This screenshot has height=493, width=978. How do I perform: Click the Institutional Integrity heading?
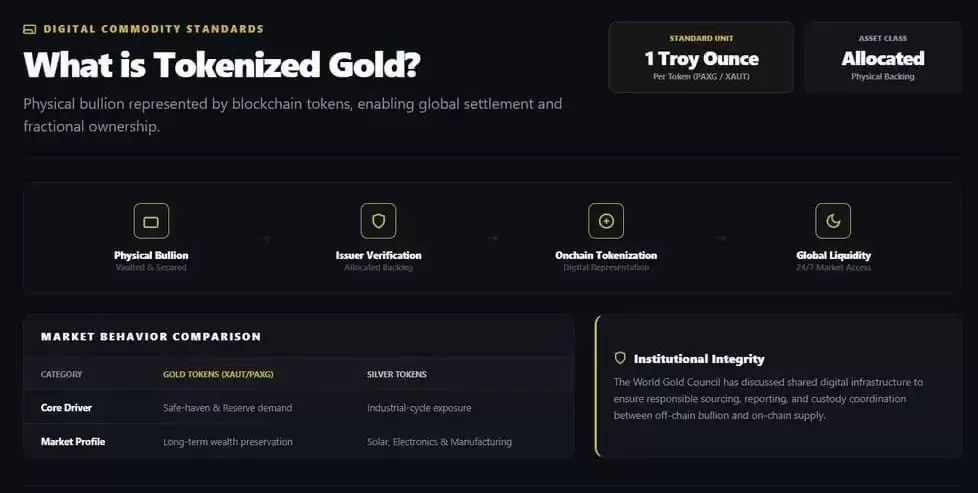point(699,359)
